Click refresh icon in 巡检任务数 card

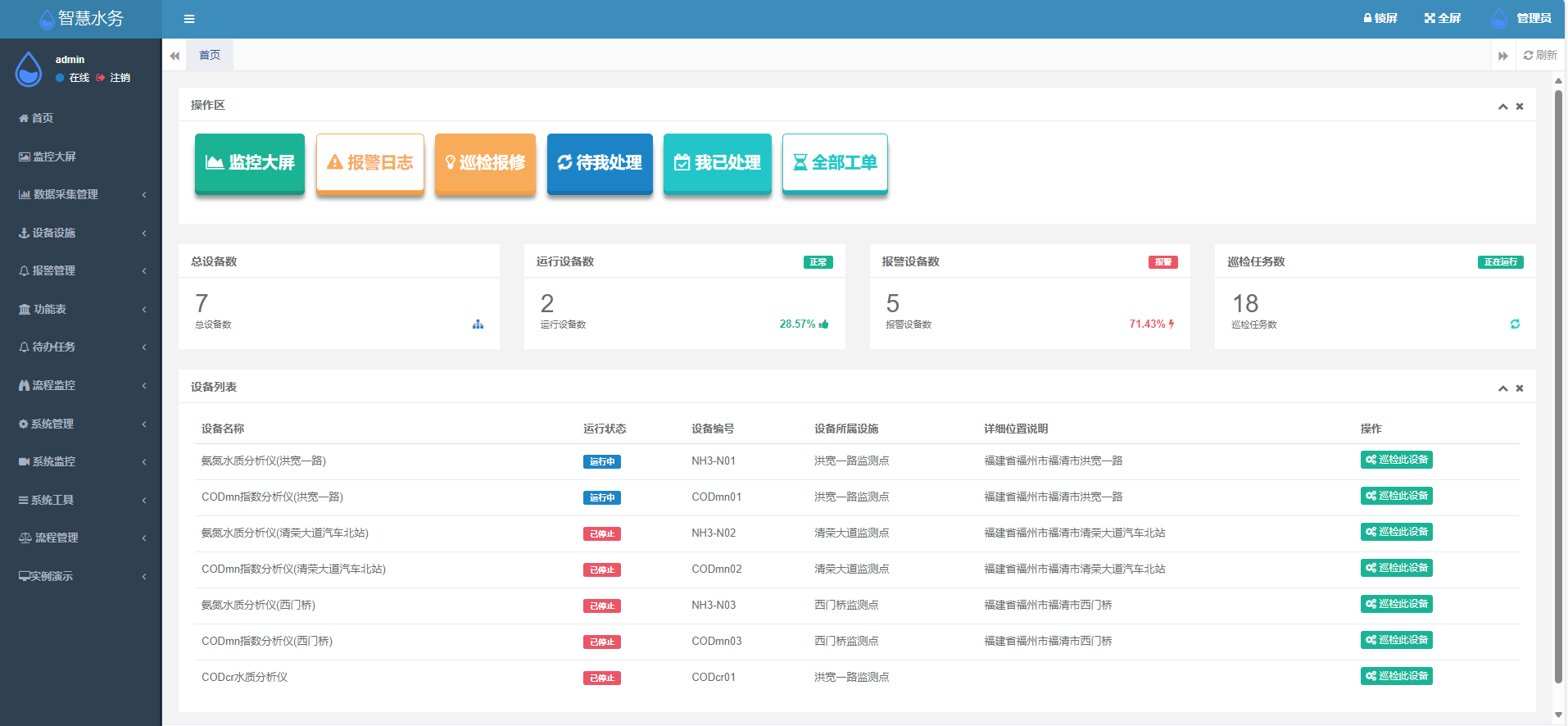pyautogui.click(x=1515, y=324)
